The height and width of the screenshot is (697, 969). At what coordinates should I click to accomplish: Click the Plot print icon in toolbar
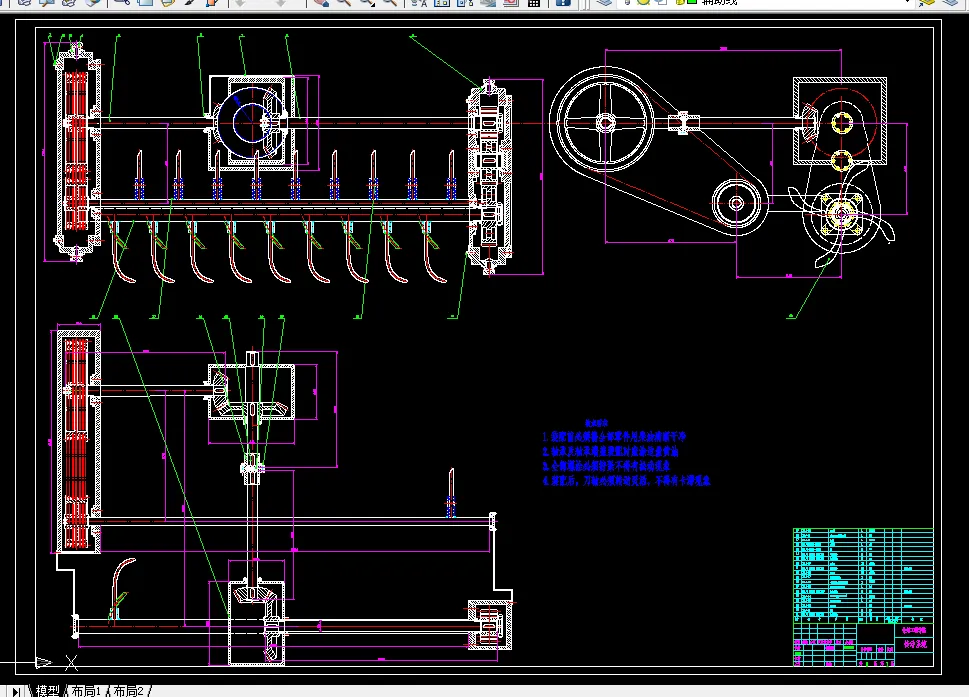(25, 2)
